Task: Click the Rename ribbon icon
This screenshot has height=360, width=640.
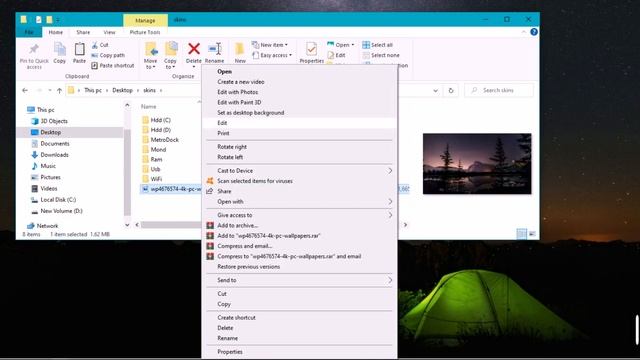Action: (215, 49)
